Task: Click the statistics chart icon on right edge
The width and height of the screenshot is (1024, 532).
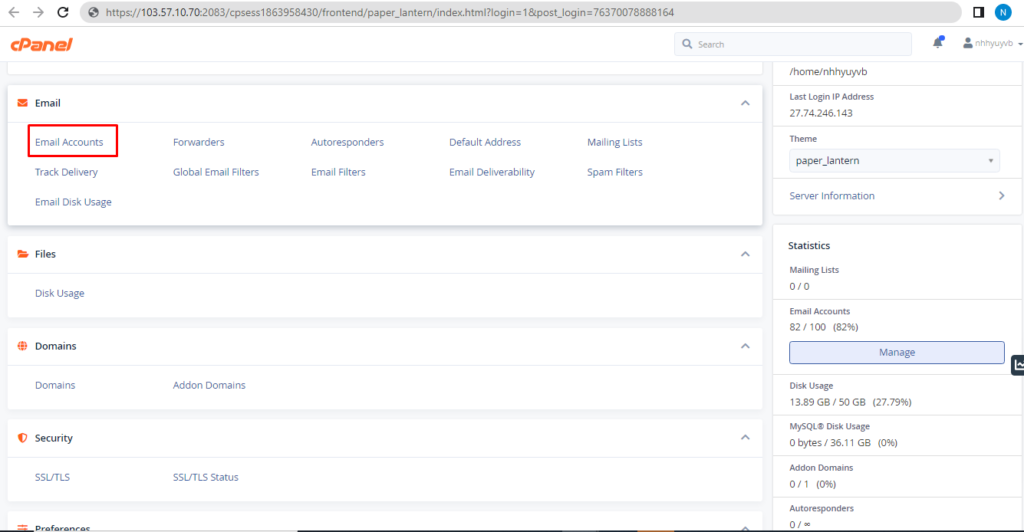Action: click(x=1018, y=365)
